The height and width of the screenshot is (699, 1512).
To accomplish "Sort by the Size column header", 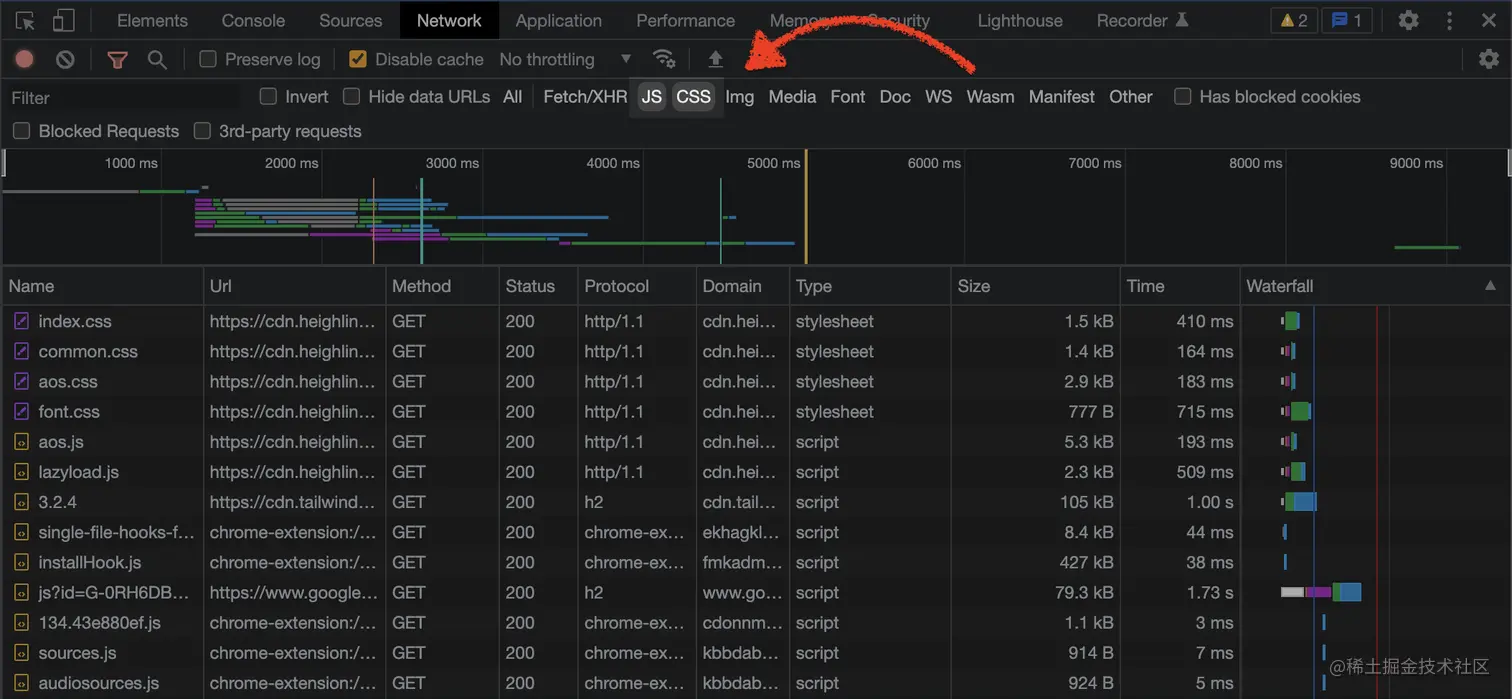I will click(1035, 286).
